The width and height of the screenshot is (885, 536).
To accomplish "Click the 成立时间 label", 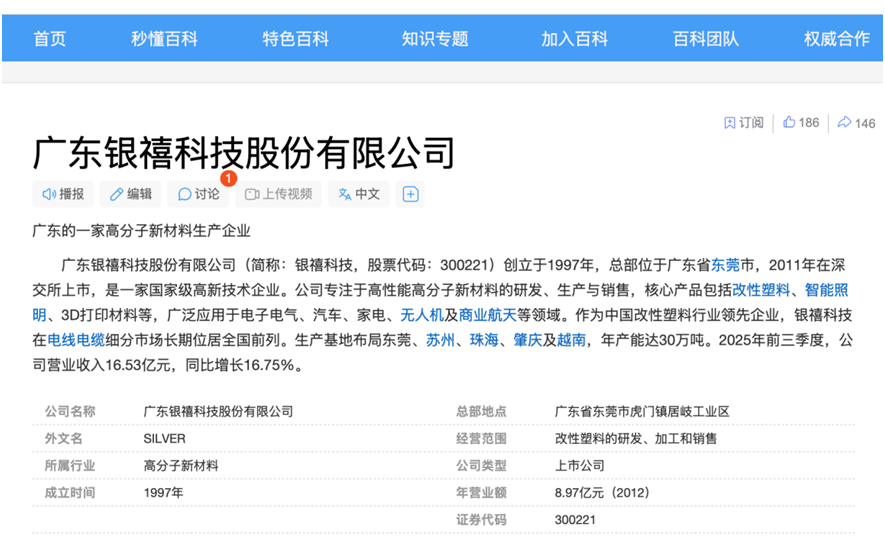I will pyautogui.click(x=70, y=493).
